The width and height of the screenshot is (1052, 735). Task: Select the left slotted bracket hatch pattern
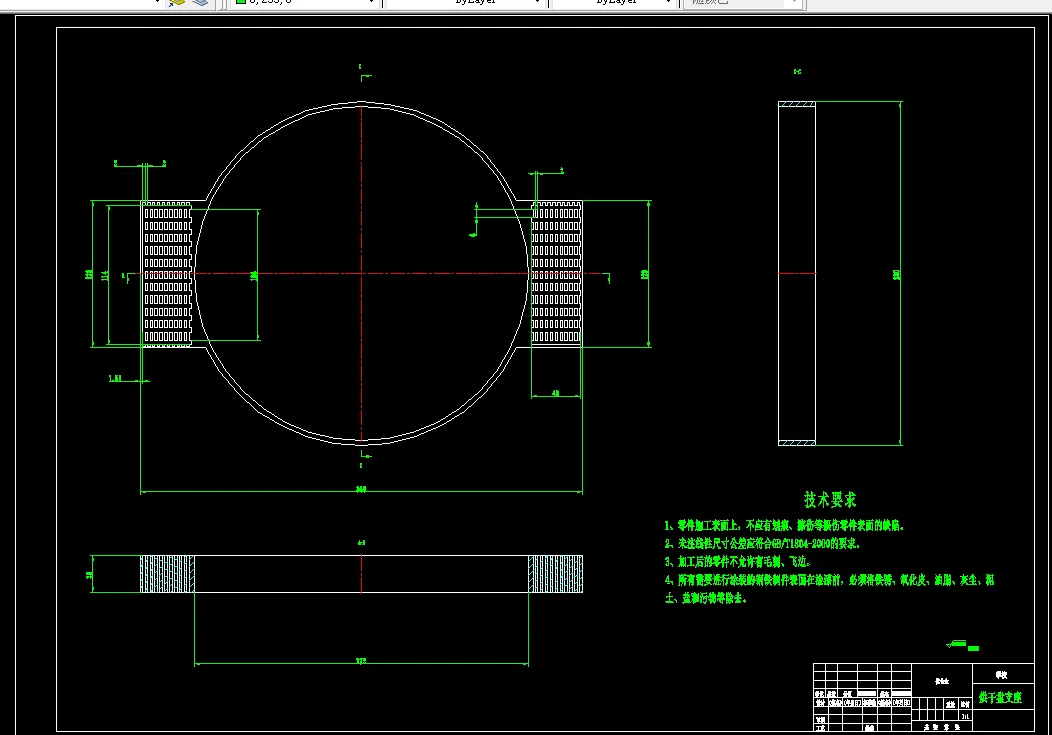tap(167, 274)
